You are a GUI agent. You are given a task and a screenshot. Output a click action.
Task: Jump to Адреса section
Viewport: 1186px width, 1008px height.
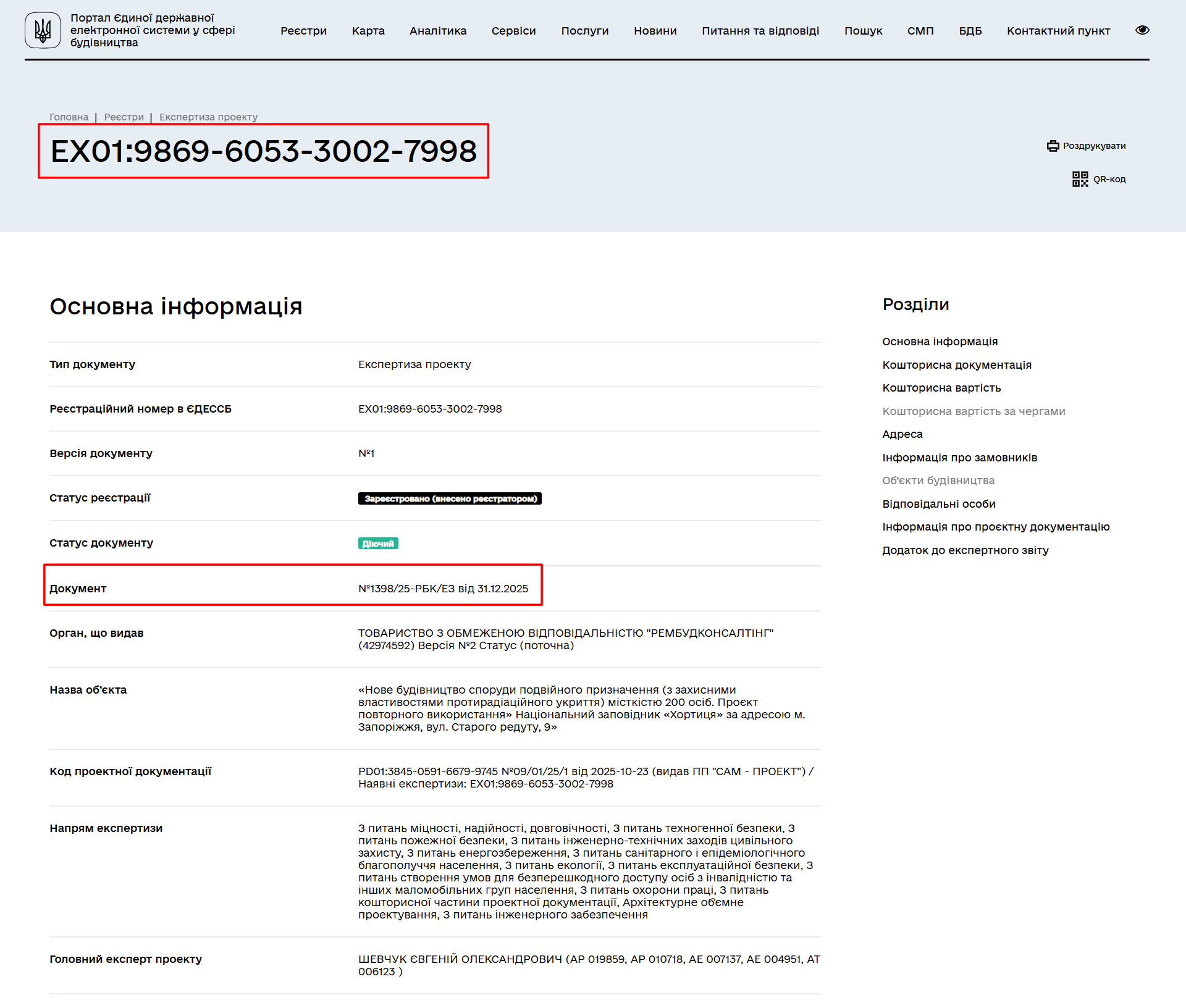pos(902,434)
